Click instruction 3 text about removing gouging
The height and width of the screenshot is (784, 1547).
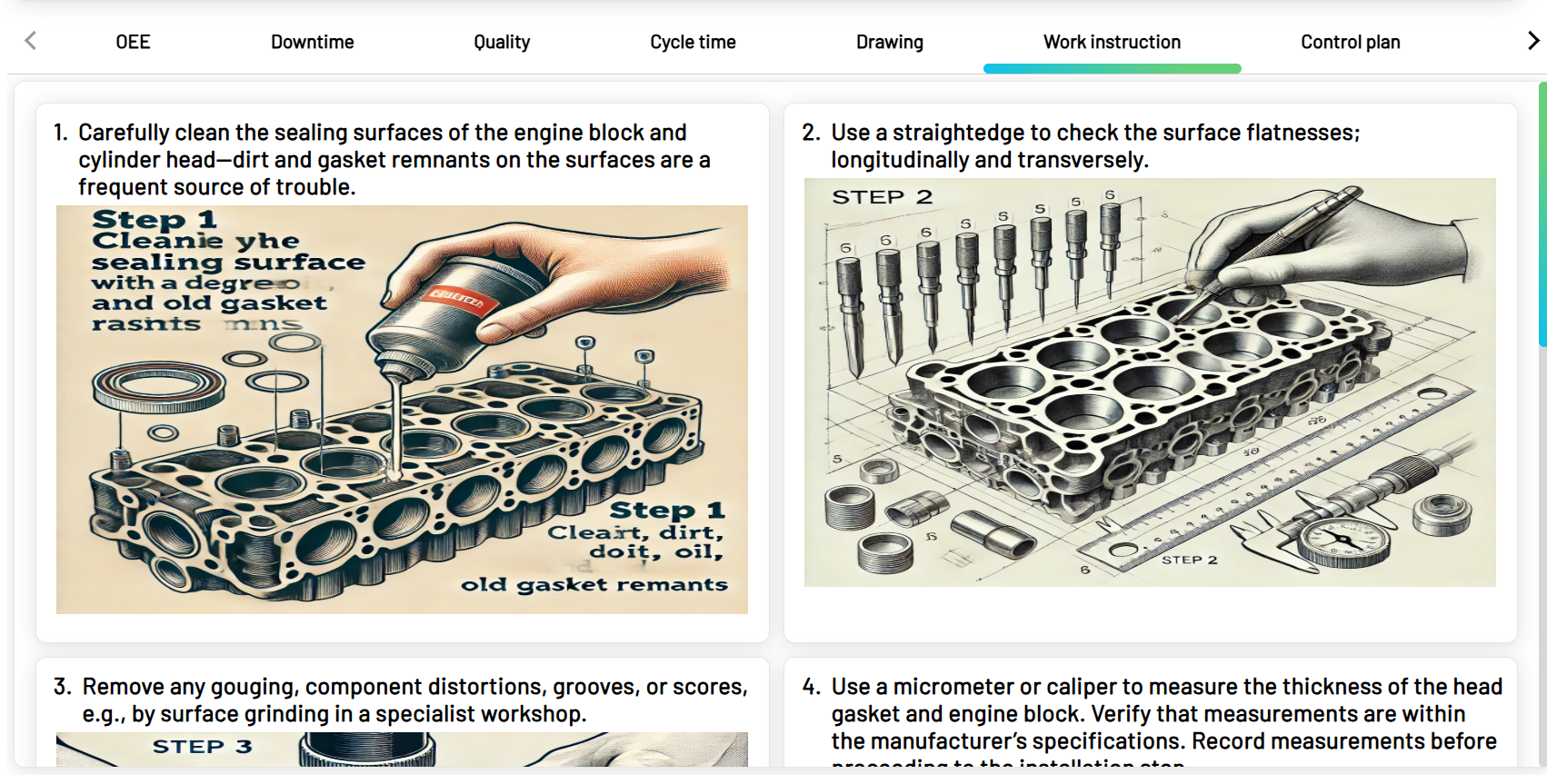pos(401,700)
